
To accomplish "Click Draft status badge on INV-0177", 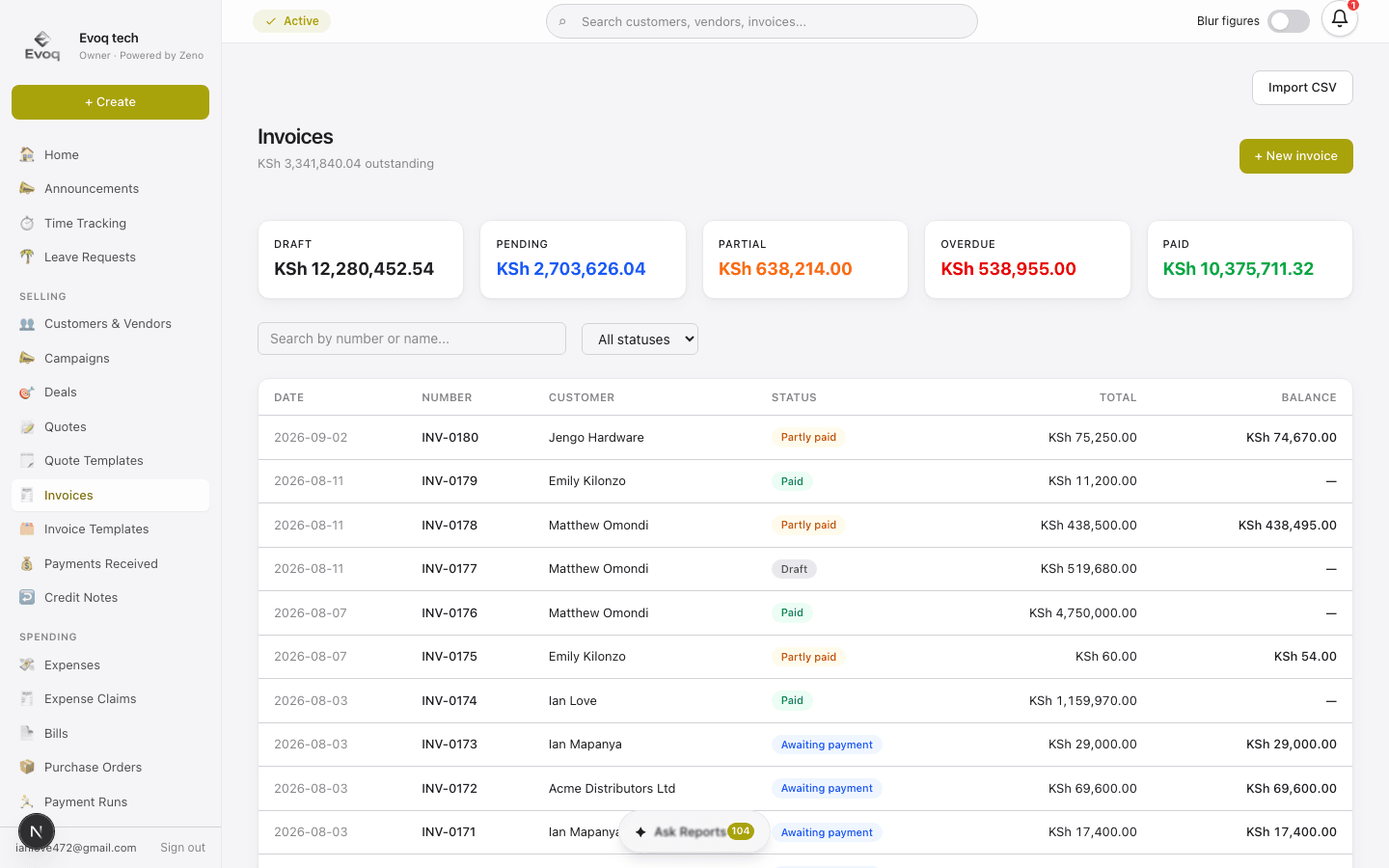I will 794,569.
